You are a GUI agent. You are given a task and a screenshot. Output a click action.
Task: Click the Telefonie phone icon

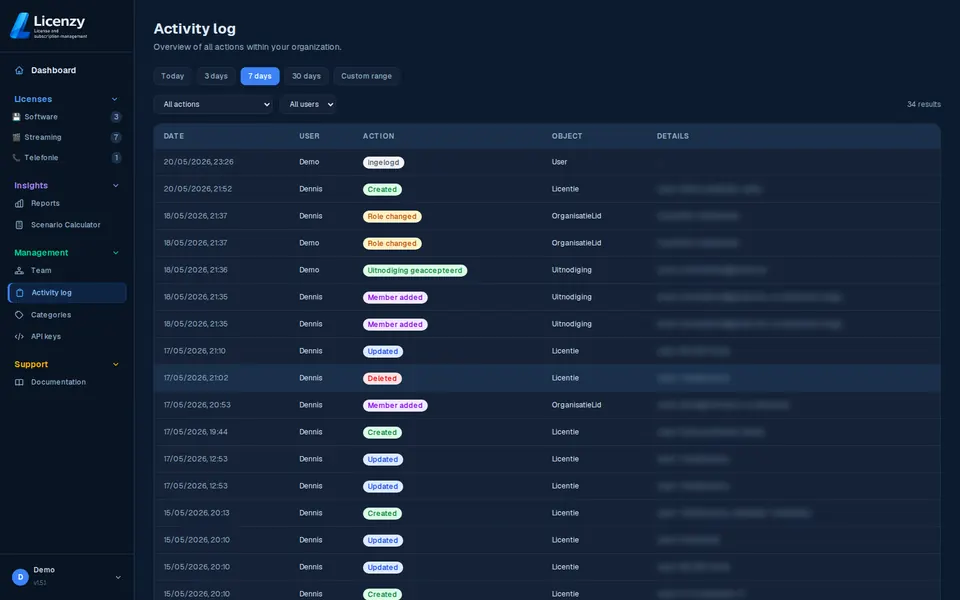click(17, 158)
